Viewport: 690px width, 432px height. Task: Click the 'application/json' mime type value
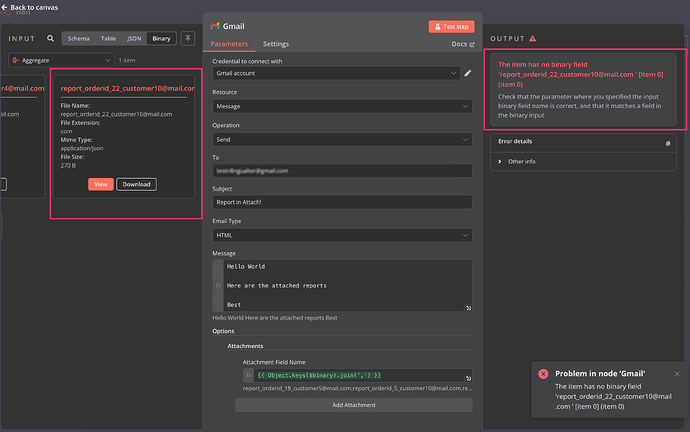click(82, 148)
